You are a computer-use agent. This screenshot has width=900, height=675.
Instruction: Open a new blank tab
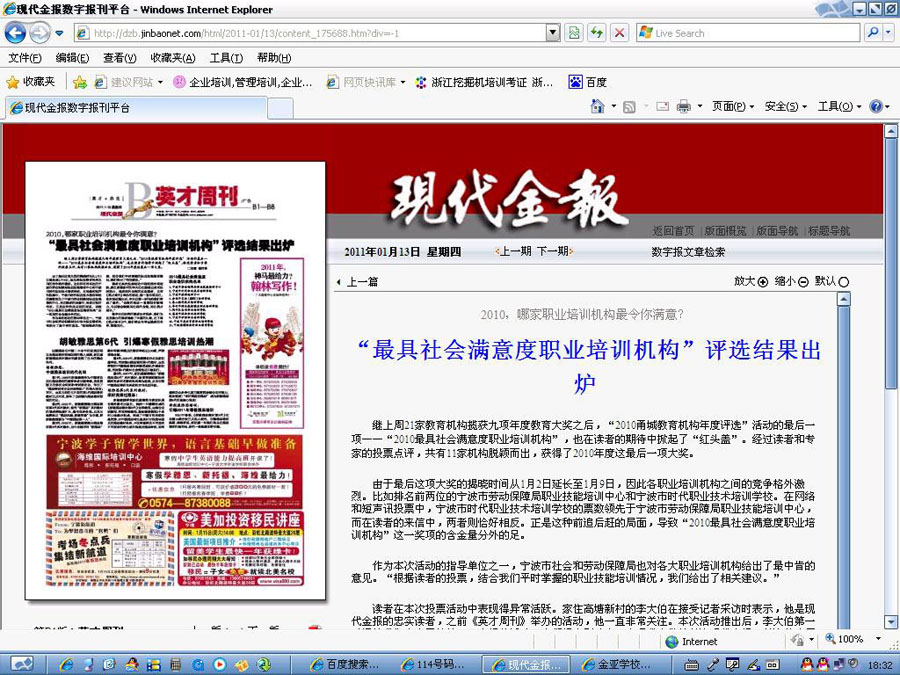pos(280,108)
